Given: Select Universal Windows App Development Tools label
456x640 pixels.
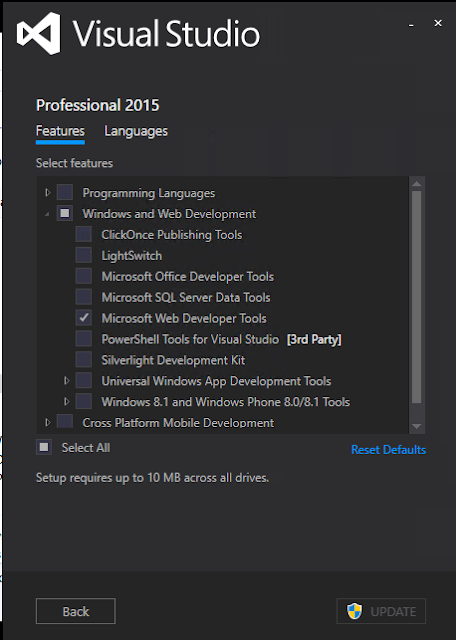Looking at the screenshot, I should coord(216,381).
